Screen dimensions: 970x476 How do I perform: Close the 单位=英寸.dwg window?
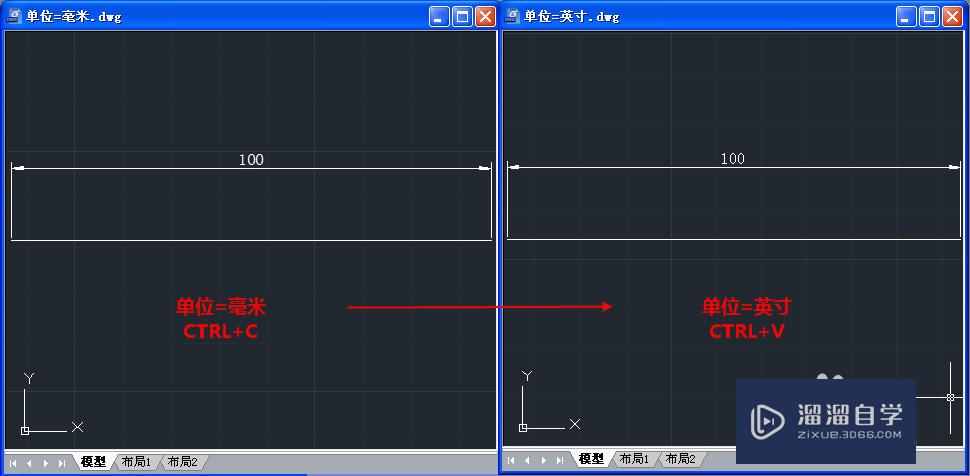[952, 17]
